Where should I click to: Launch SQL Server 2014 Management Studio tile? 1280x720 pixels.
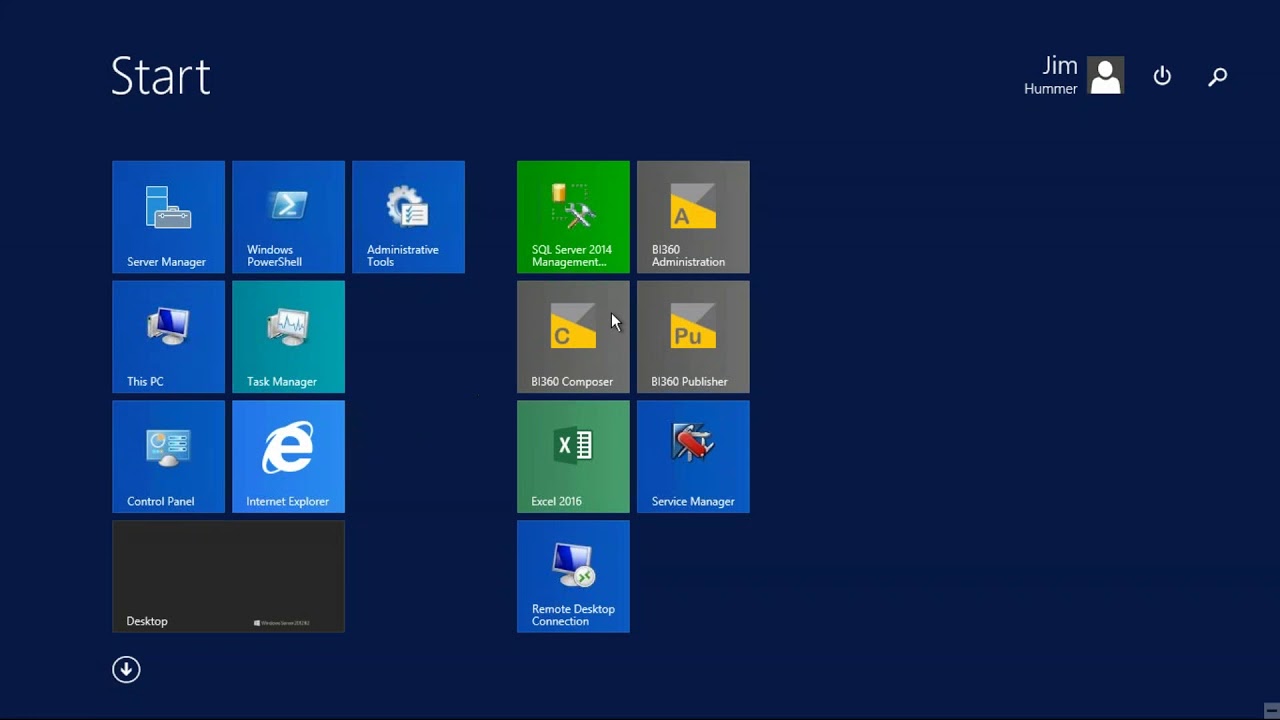tap(573, 217)
